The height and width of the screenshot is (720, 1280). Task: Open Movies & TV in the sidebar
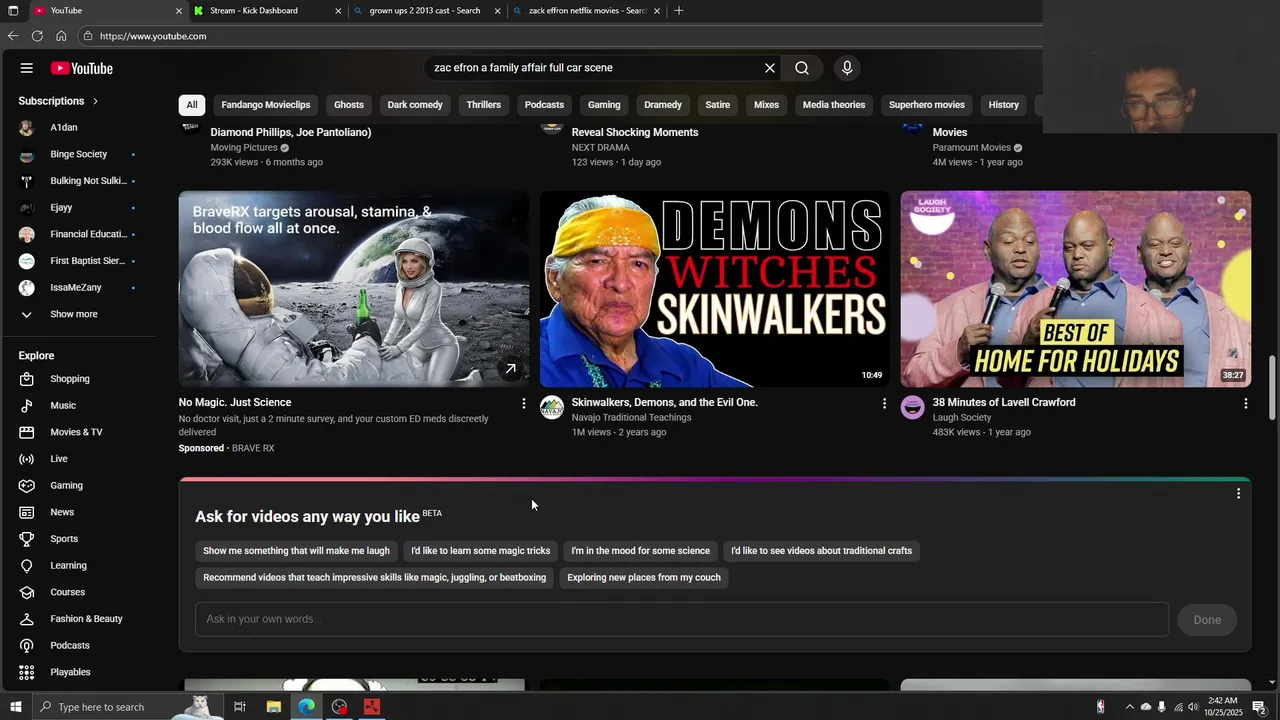point(78,432)
